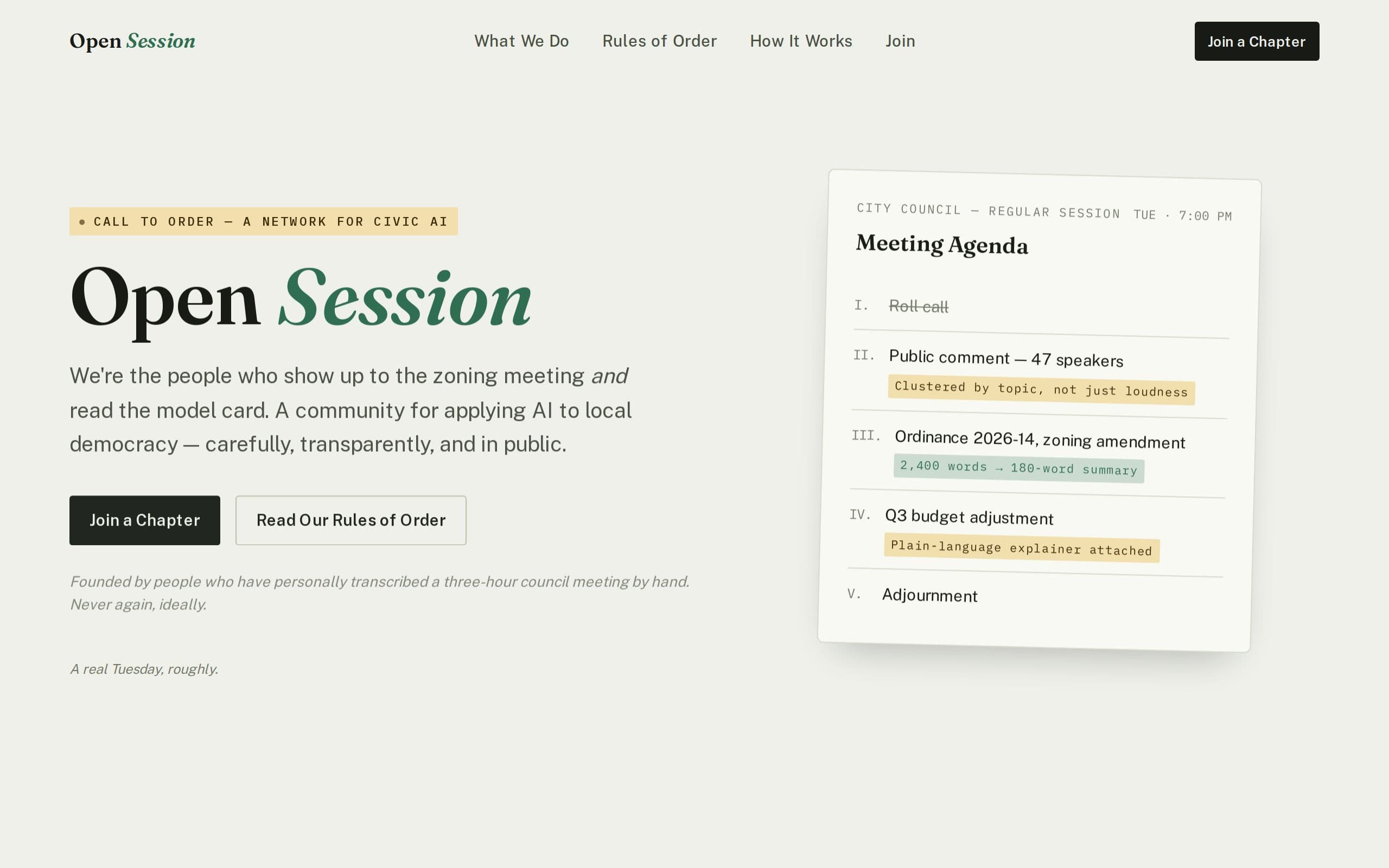
Task: Go to Rules of Order nav link
Action: point(659,41)
